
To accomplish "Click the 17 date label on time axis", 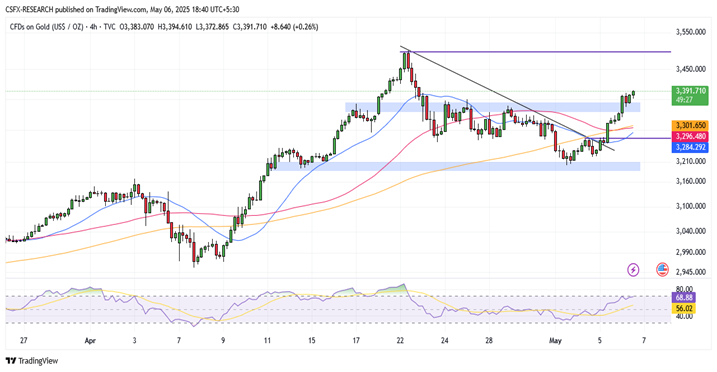I will point(356,340).
